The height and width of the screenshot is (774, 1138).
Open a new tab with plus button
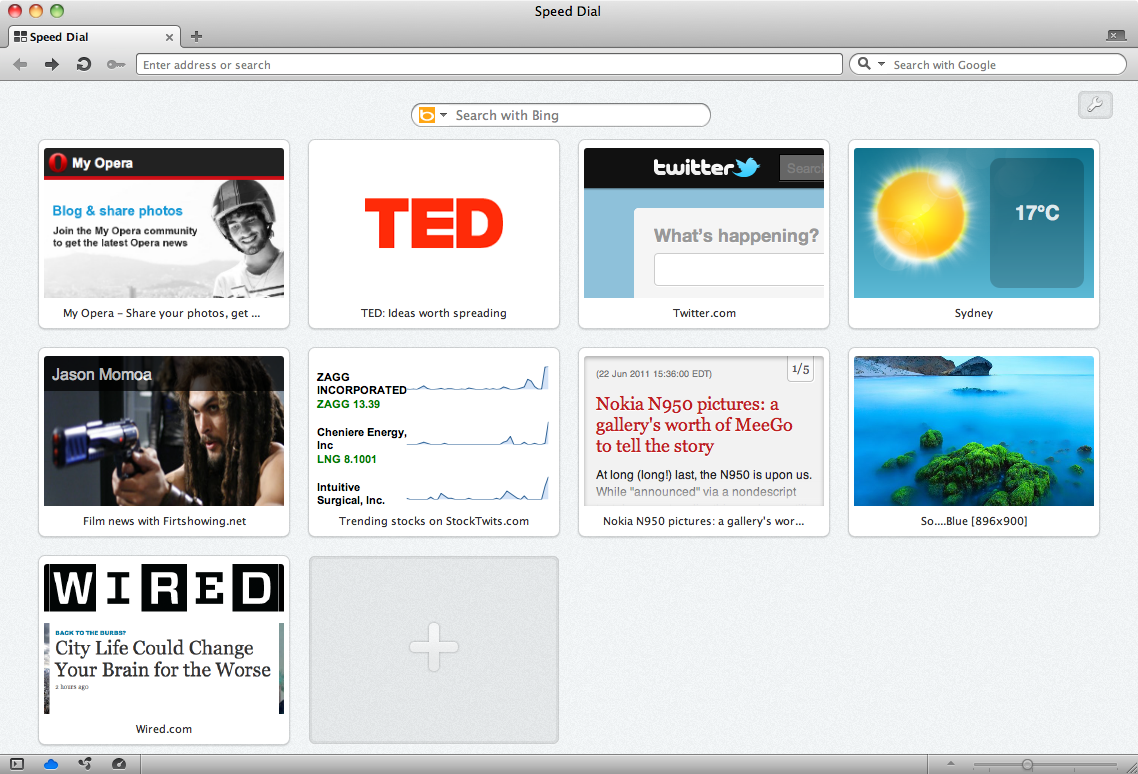pyautogui.click(x=196, y=36)
